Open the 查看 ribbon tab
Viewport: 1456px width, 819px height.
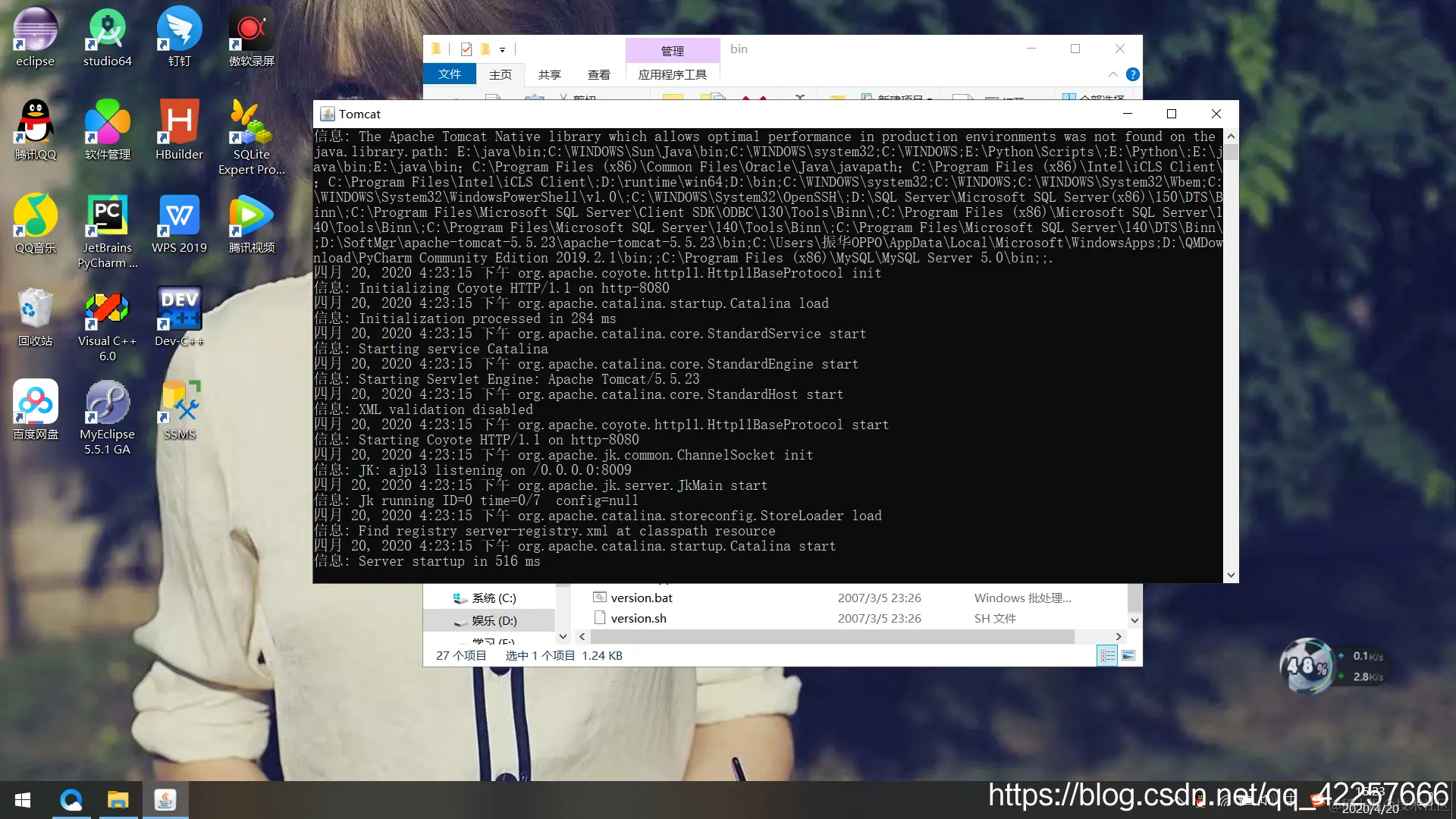[598, 74]
